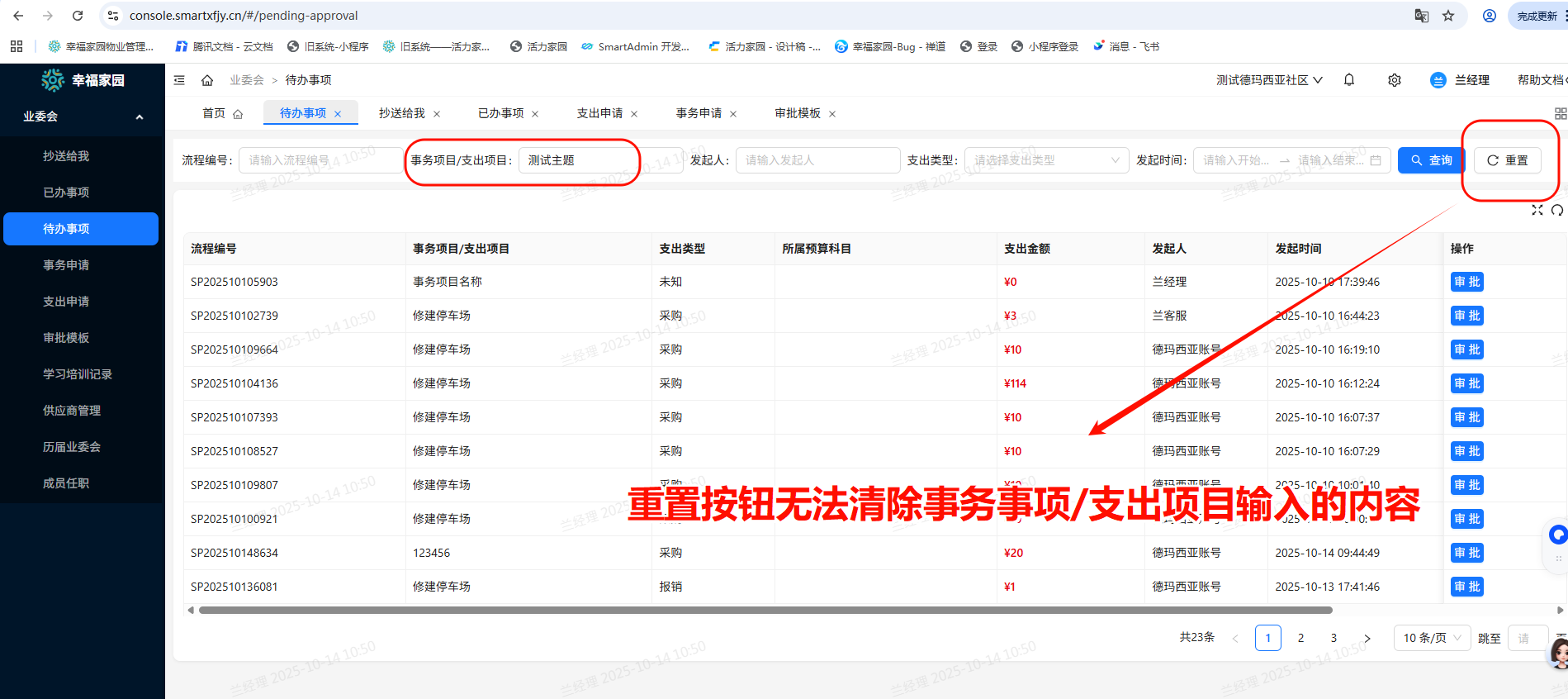
Task: Open the settings gear icon
Action: point(1395,80)
